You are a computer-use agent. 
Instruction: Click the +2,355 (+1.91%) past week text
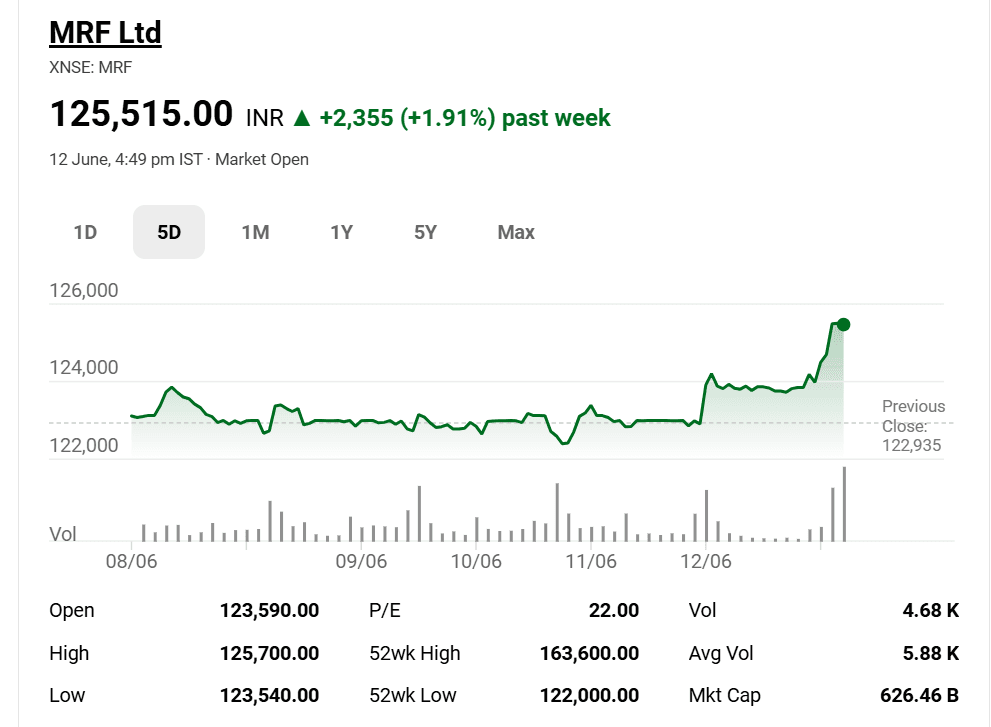pos(465,118)
